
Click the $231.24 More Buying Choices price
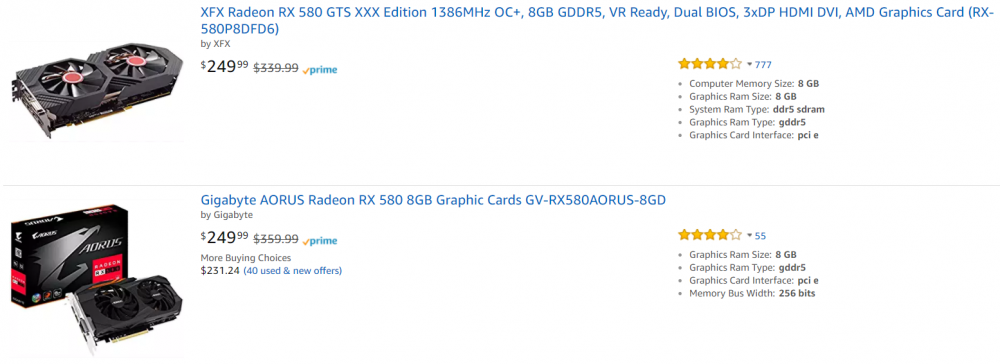coord(220,270)
